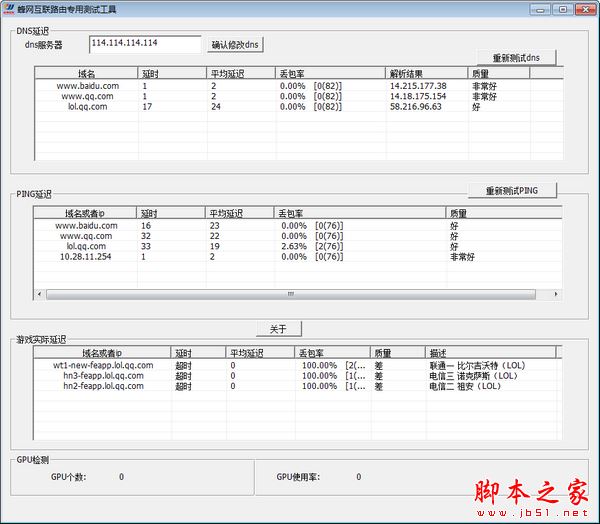Close the window
Screen dimensions: 600x524
[585, 9]
